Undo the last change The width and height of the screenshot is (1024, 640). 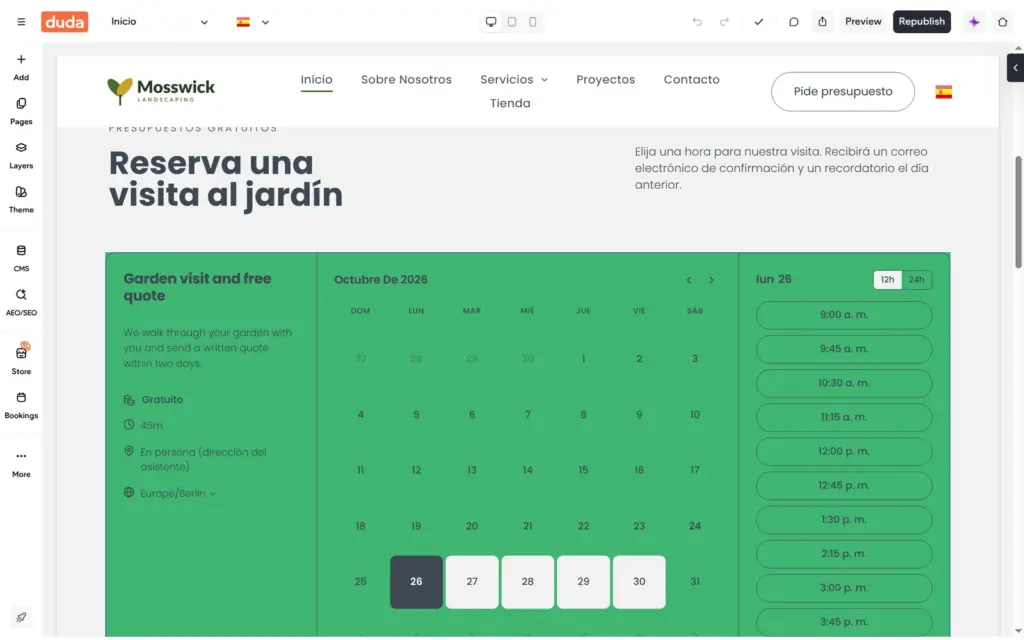pyautogui.click(x=697, y=22)
